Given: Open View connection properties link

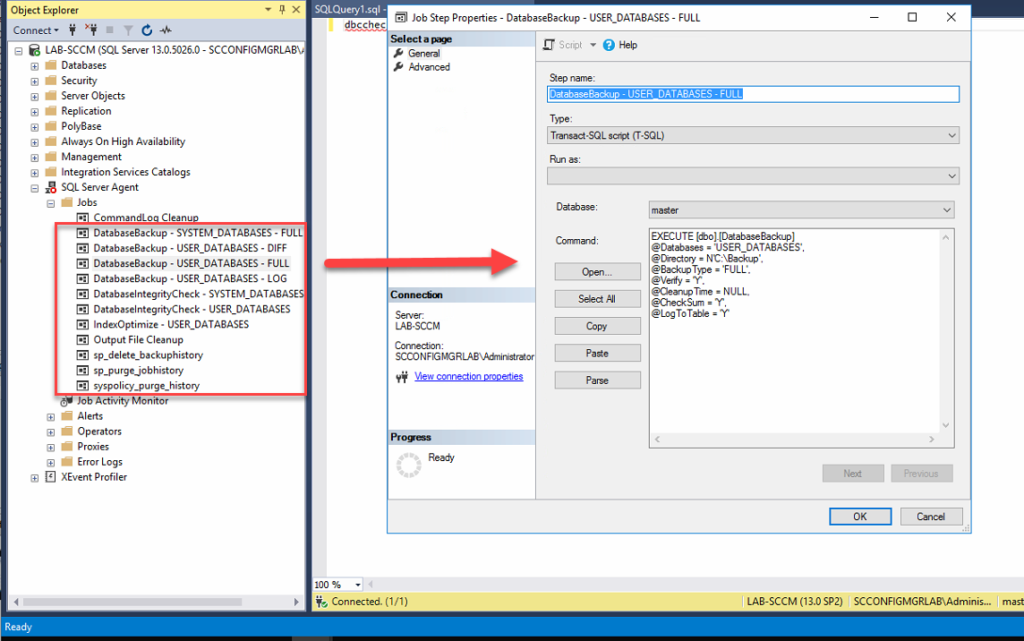Looking at the screenshot, I should (x=468, y=377).
